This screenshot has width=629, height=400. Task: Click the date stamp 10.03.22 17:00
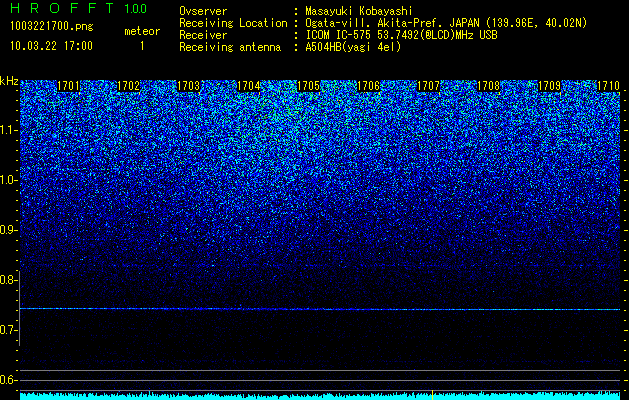click(x=52, y=45)
